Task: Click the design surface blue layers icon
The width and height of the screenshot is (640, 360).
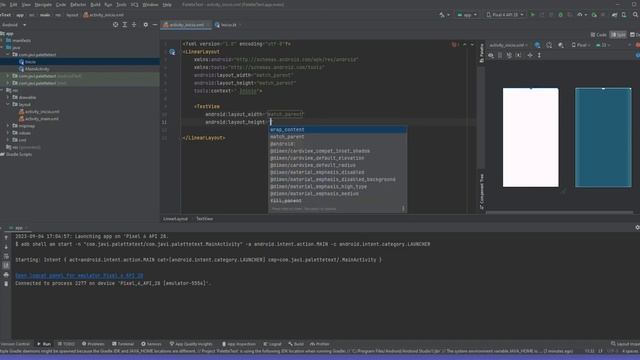Action: click(538, 45)
